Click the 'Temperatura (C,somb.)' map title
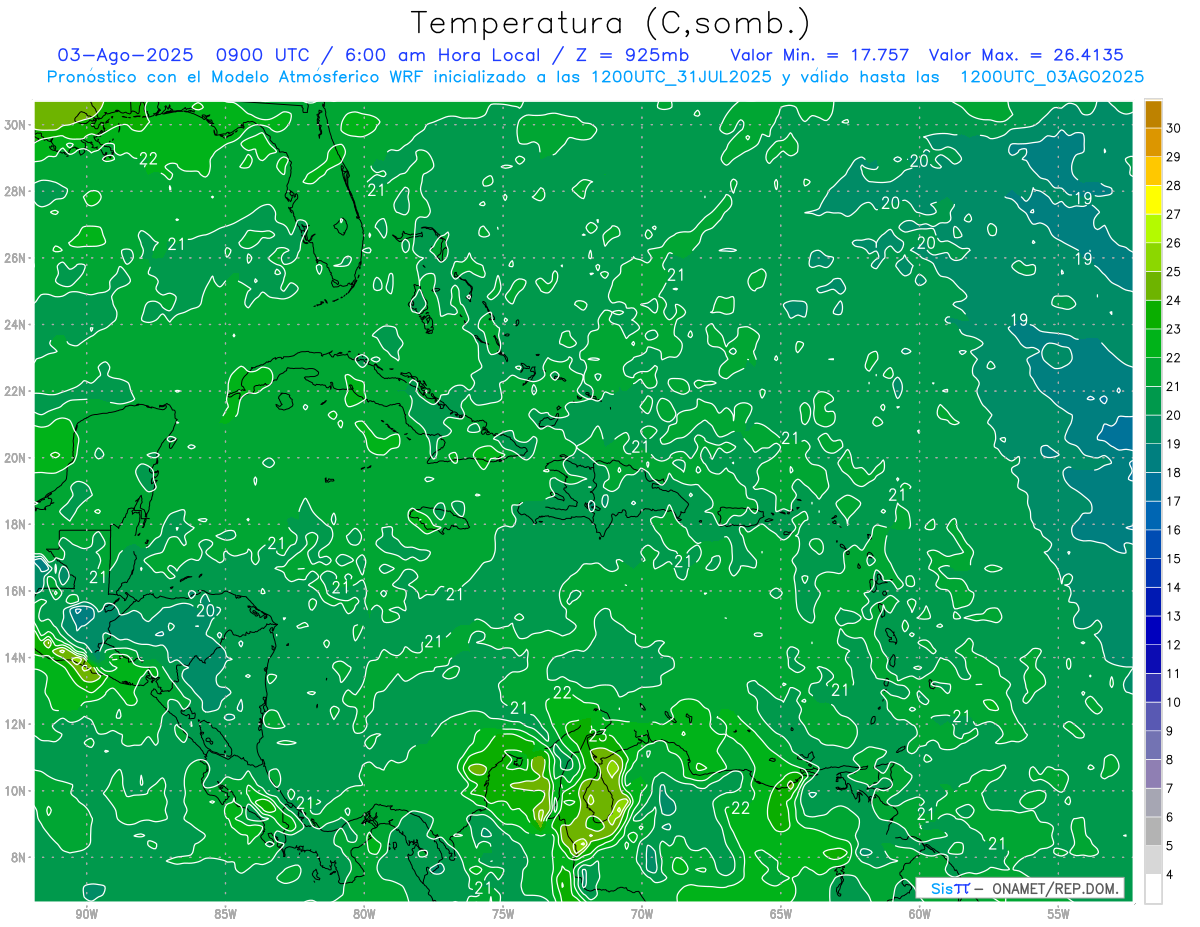 click(x=611, y=23)
